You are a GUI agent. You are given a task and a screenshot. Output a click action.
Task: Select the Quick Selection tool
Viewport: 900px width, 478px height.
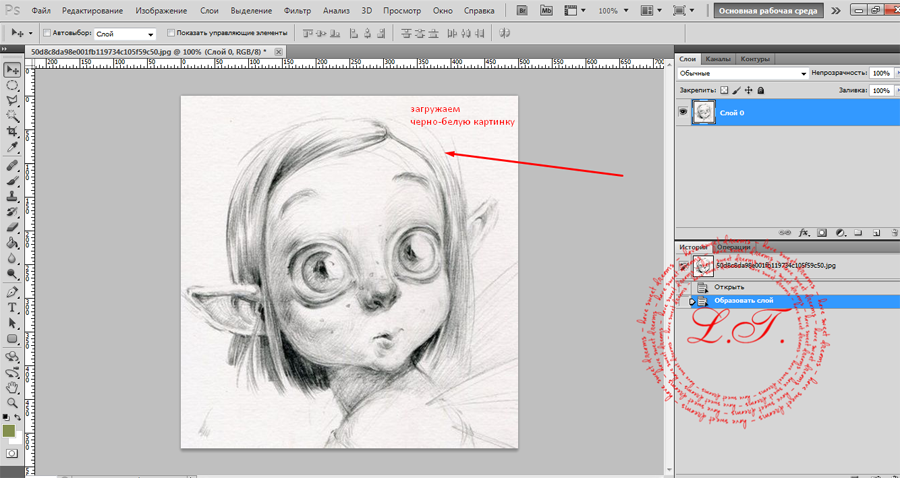coord(12,116)
